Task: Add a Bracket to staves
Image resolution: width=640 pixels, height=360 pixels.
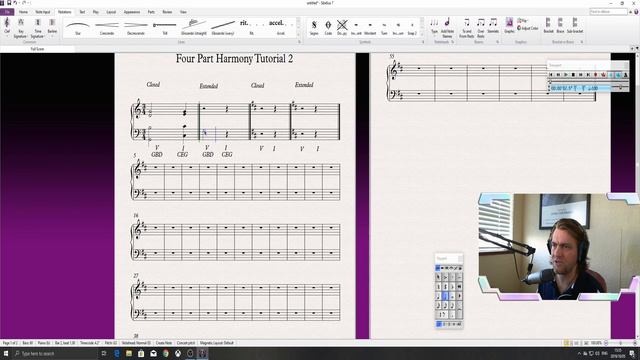Action: (548, 26)
